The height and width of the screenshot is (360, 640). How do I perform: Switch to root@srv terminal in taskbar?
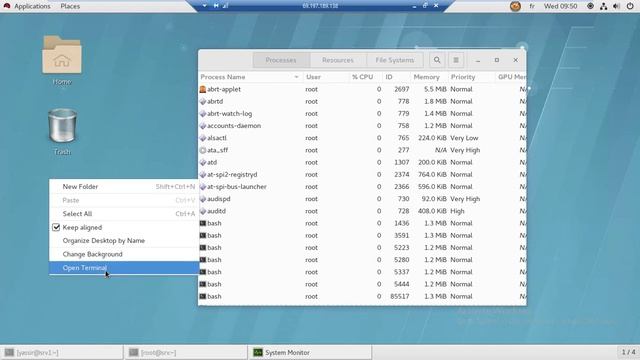(185, 352)
